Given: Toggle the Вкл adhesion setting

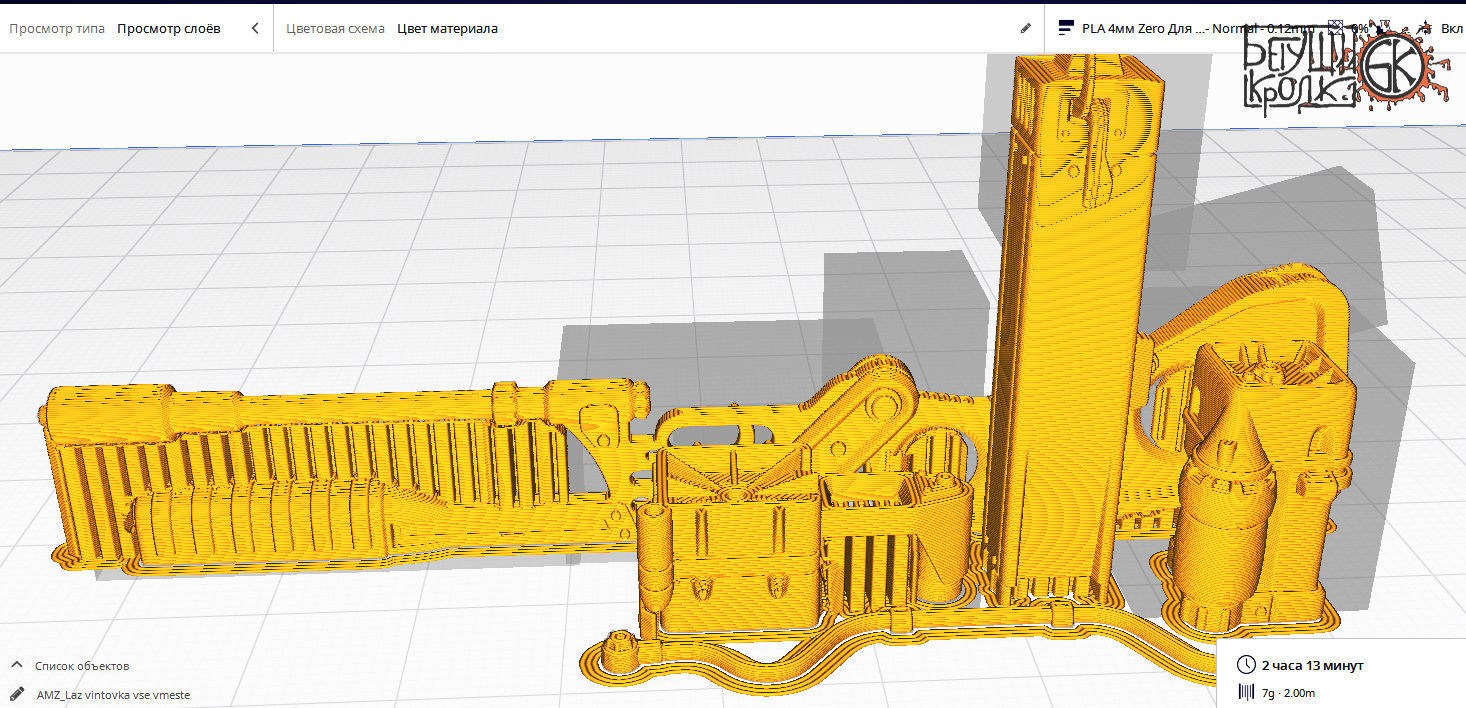Looking at the screenshot, I should pos(1452,28).
